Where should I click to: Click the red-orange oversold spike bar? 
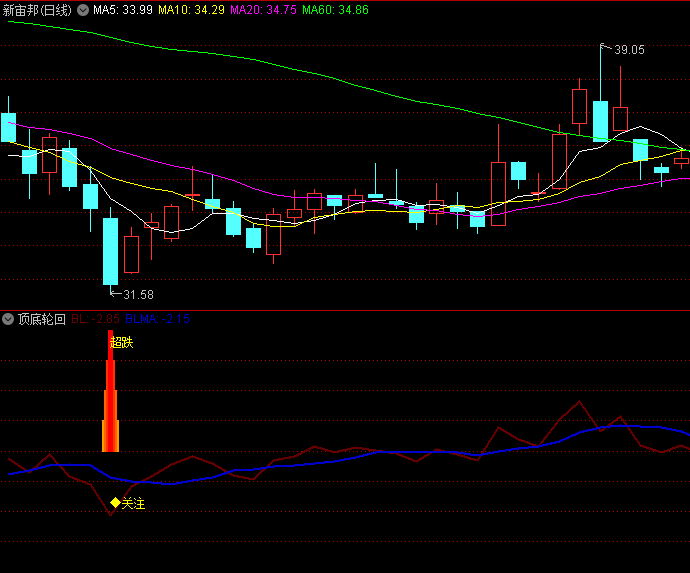pos(110,391)
